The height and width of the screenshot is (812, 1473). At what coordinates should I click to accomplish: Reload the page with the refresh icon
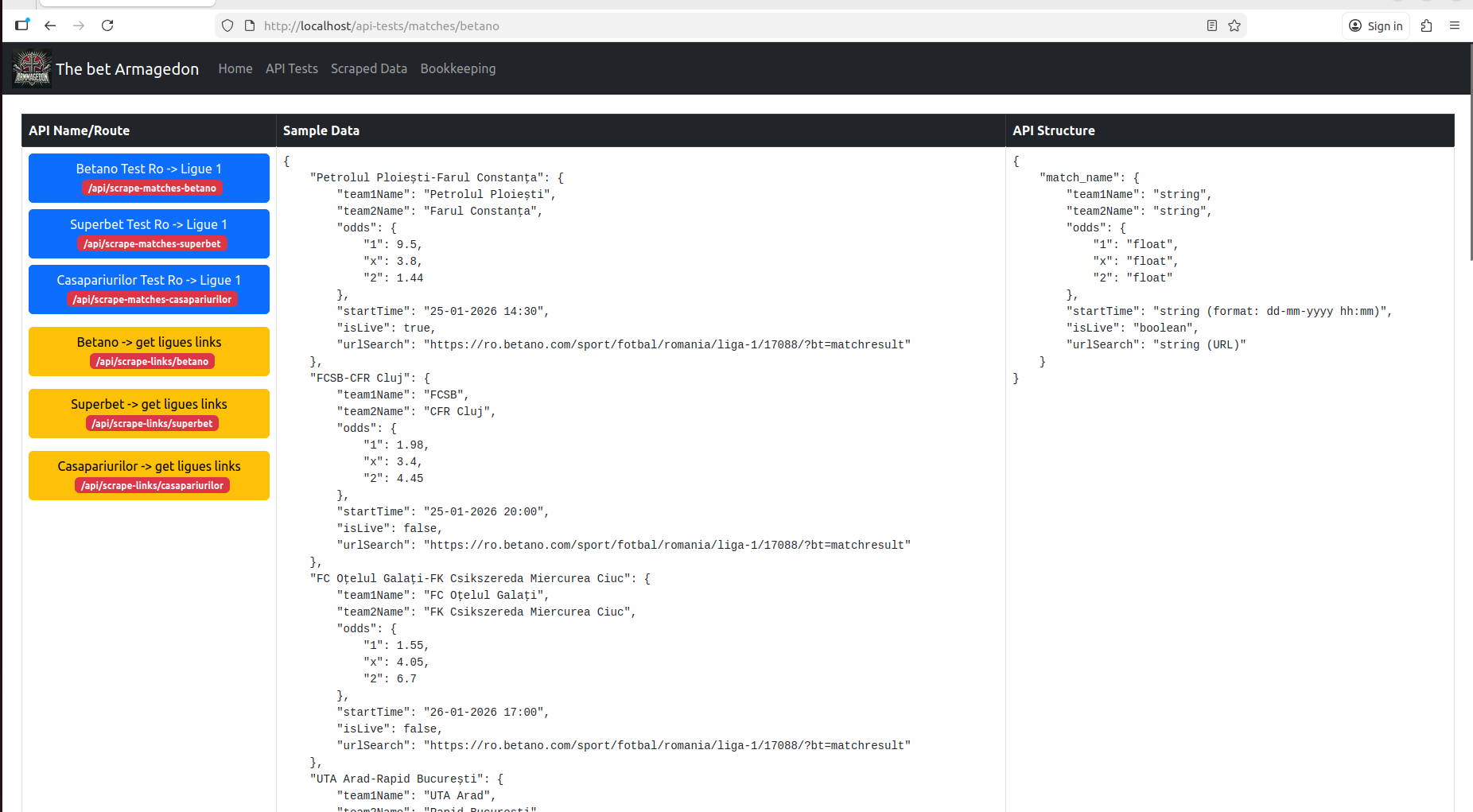click(107, 25)
